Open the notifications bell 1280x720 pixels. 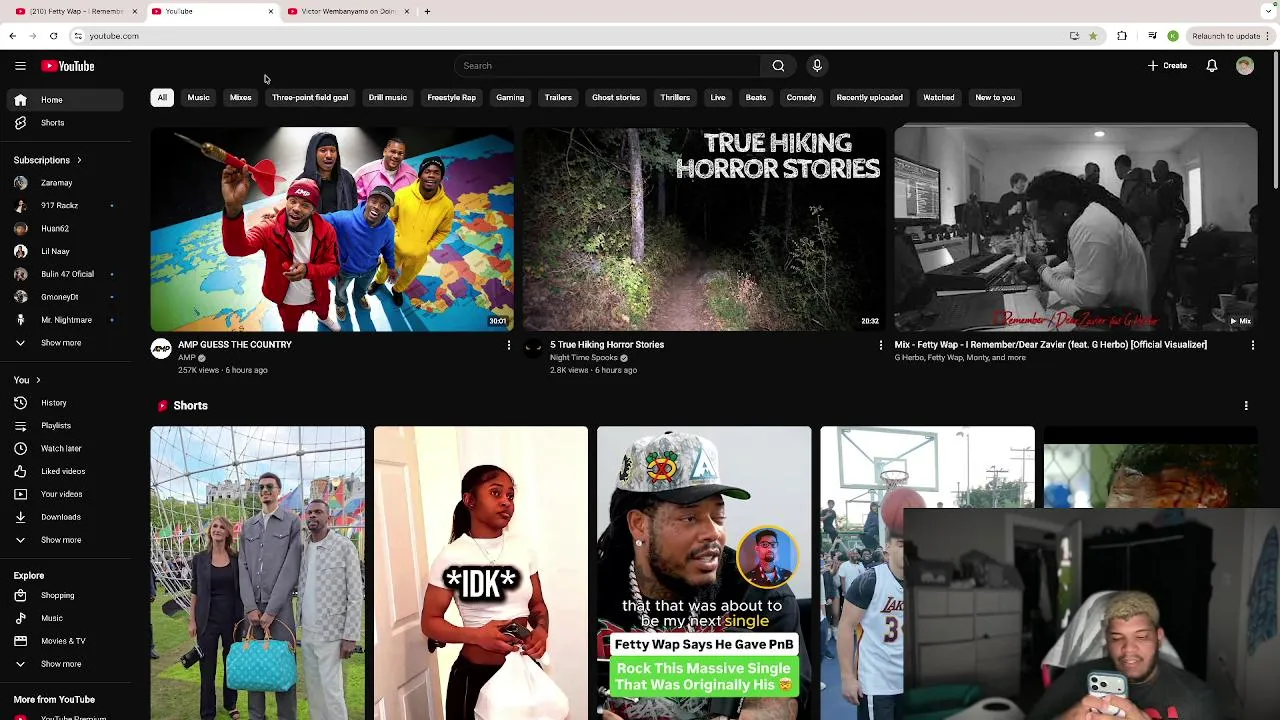[x=1211, y=66]
